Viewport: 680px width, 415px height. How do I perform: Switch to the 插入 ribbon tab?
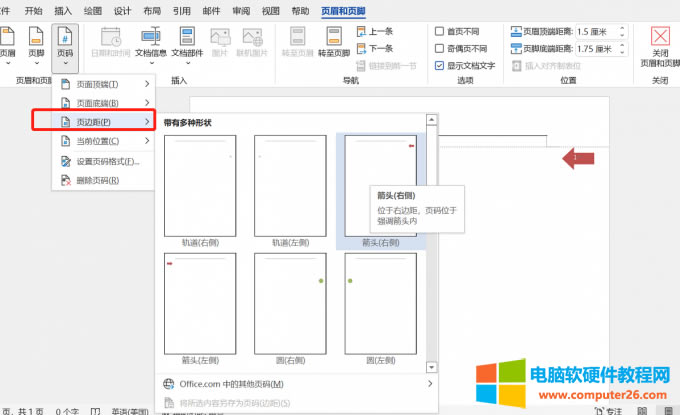pos(63,10)
